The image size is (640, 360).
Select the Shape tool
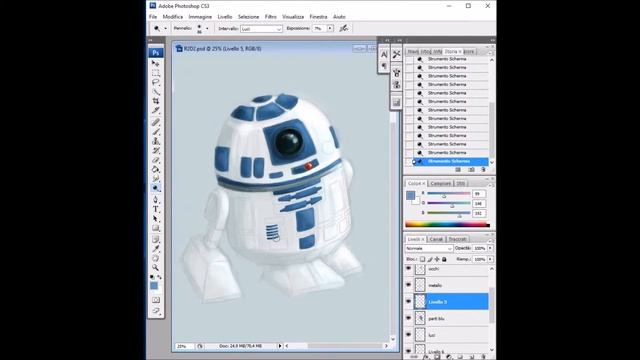[x=156, y=228]
